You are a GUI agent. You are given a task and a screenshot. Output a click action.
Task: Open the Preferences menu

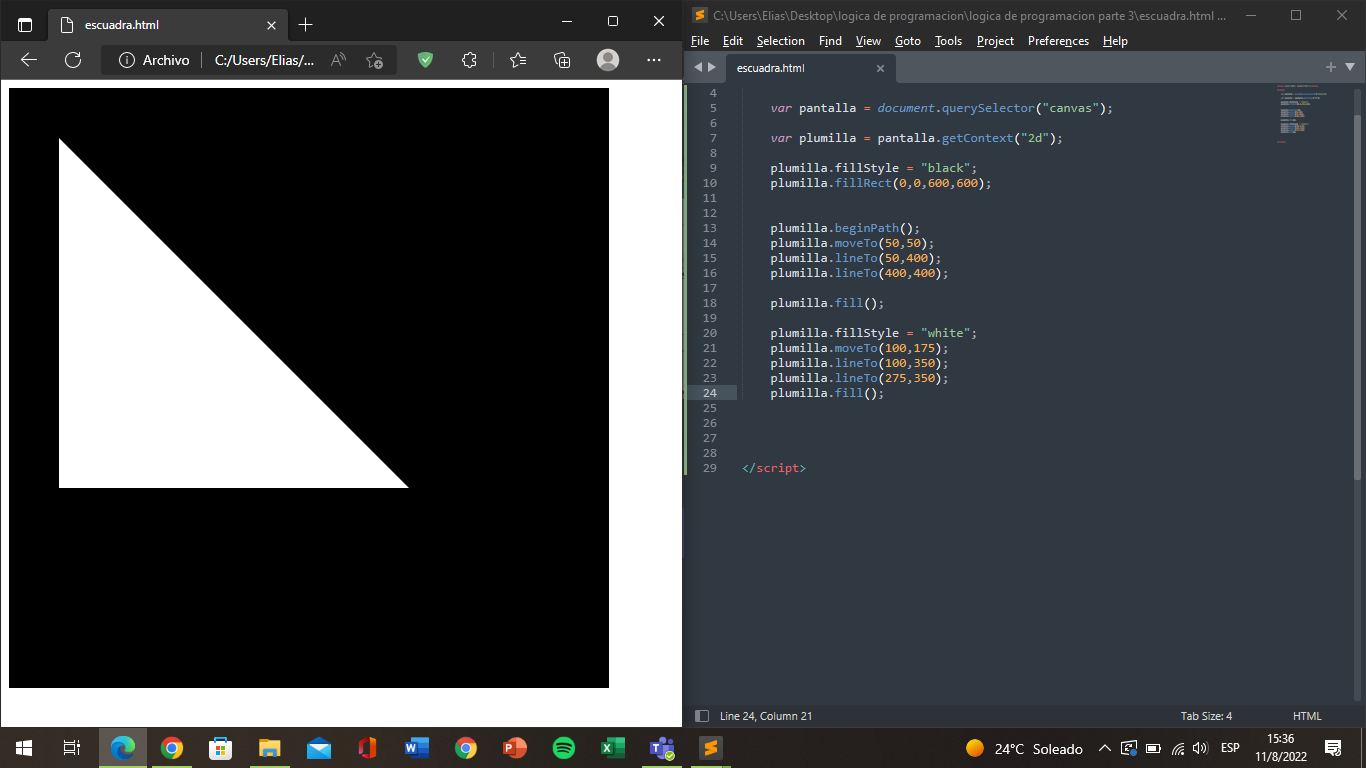[1058, 41]
